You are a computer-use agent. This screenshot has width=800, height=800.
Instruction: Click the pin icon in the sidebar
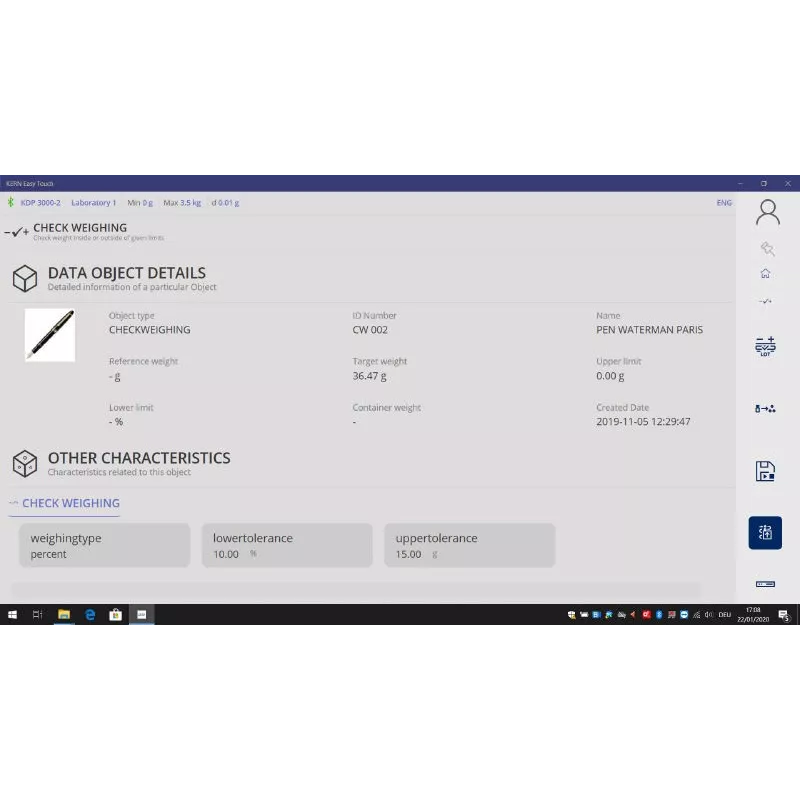click(767, 249)
